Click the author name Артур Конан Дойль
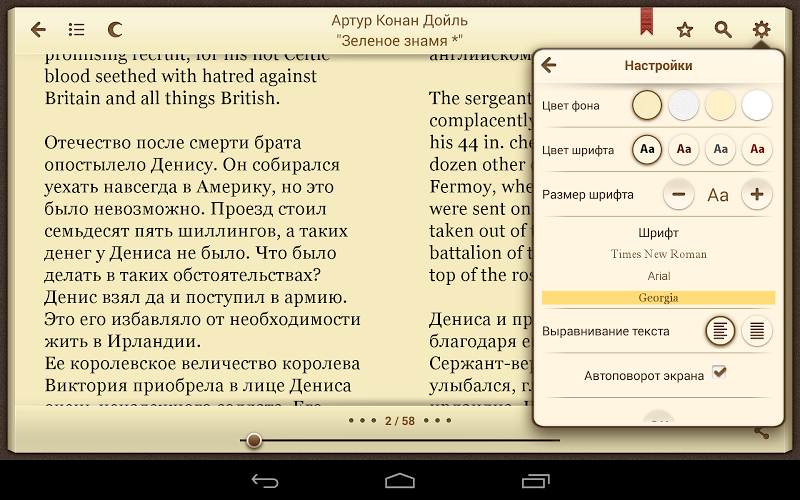Image resolution: width=800 pixels, height=500 pixels. [x=399, y=20]
